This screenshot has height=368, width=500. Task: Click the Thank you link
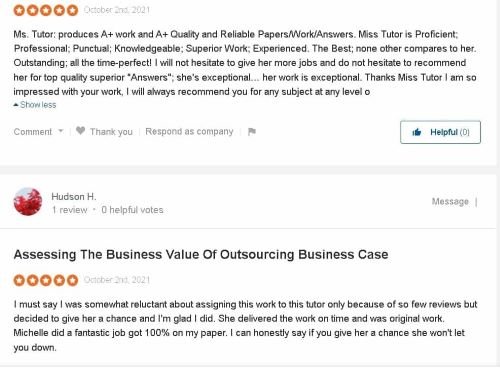pos(111,132)
